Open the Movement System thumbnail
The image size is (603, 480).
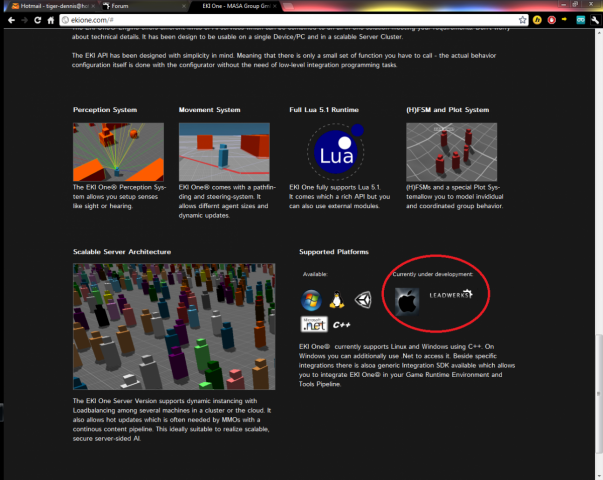(226, 152)
